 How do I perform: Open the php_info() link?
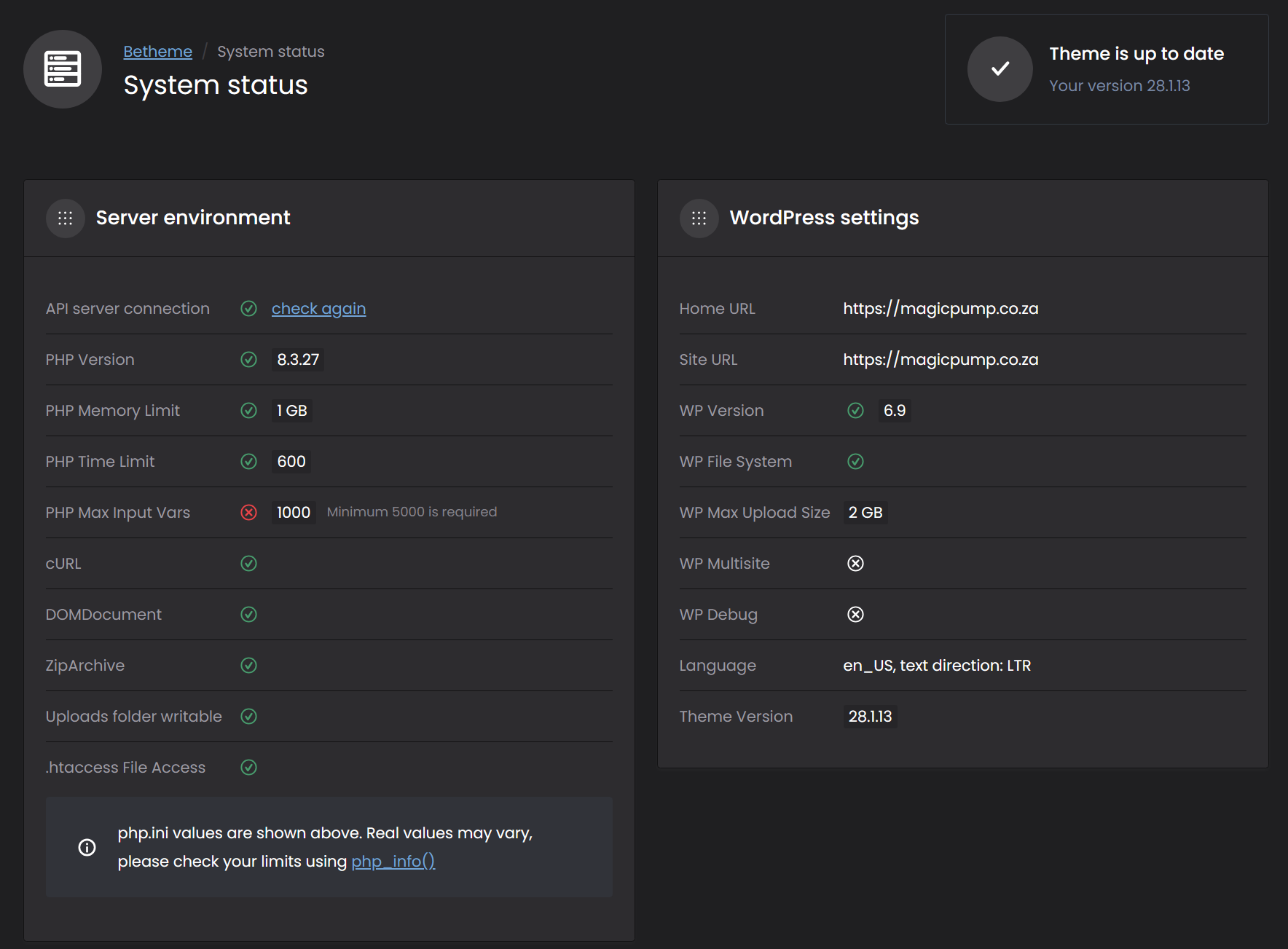point(393,862)
